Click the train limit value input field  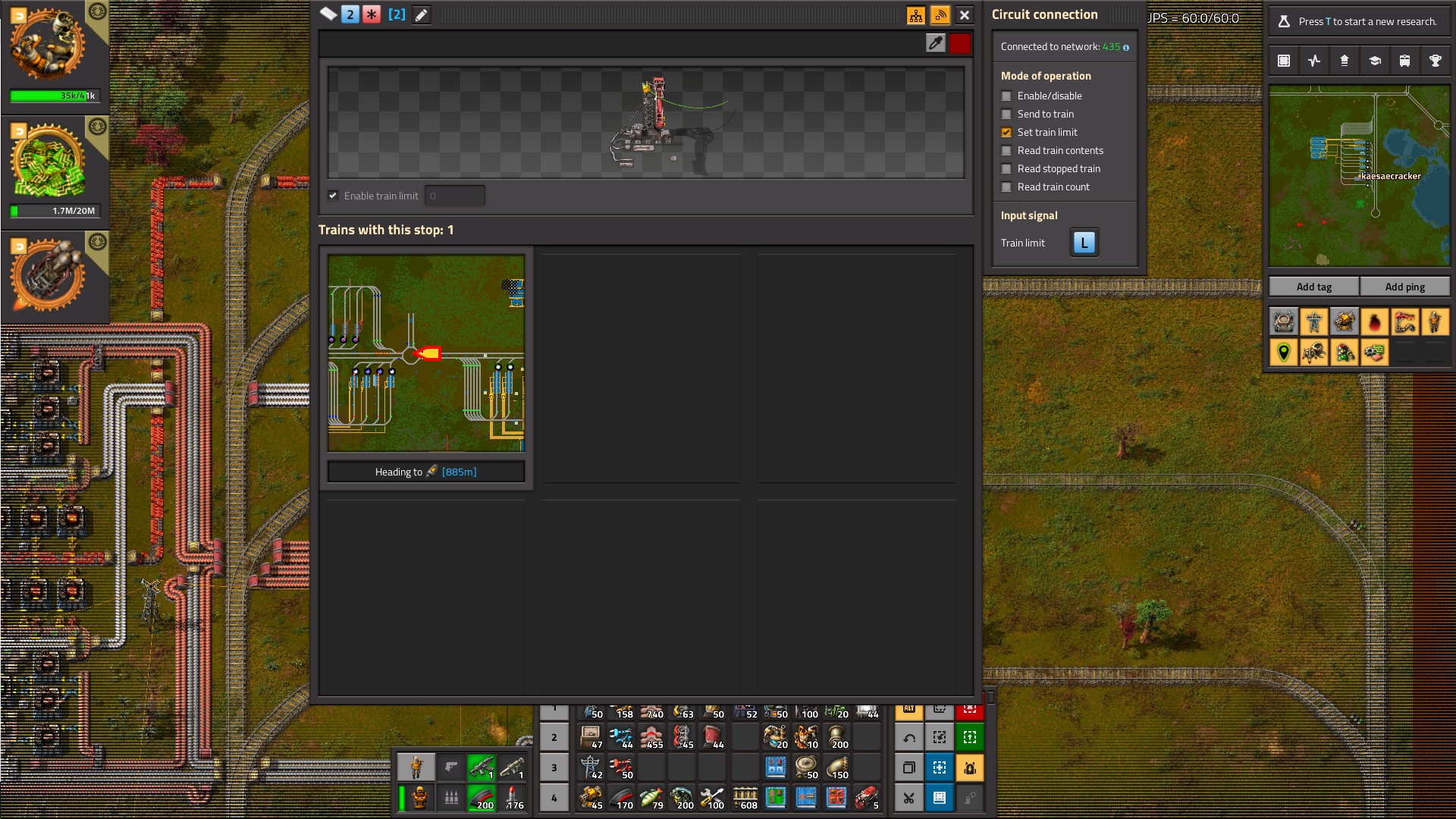(454, 196)
